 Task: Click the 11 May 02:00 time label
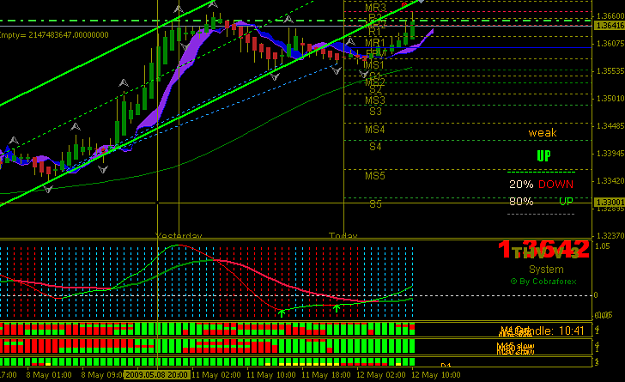click(x=216, y=375)
